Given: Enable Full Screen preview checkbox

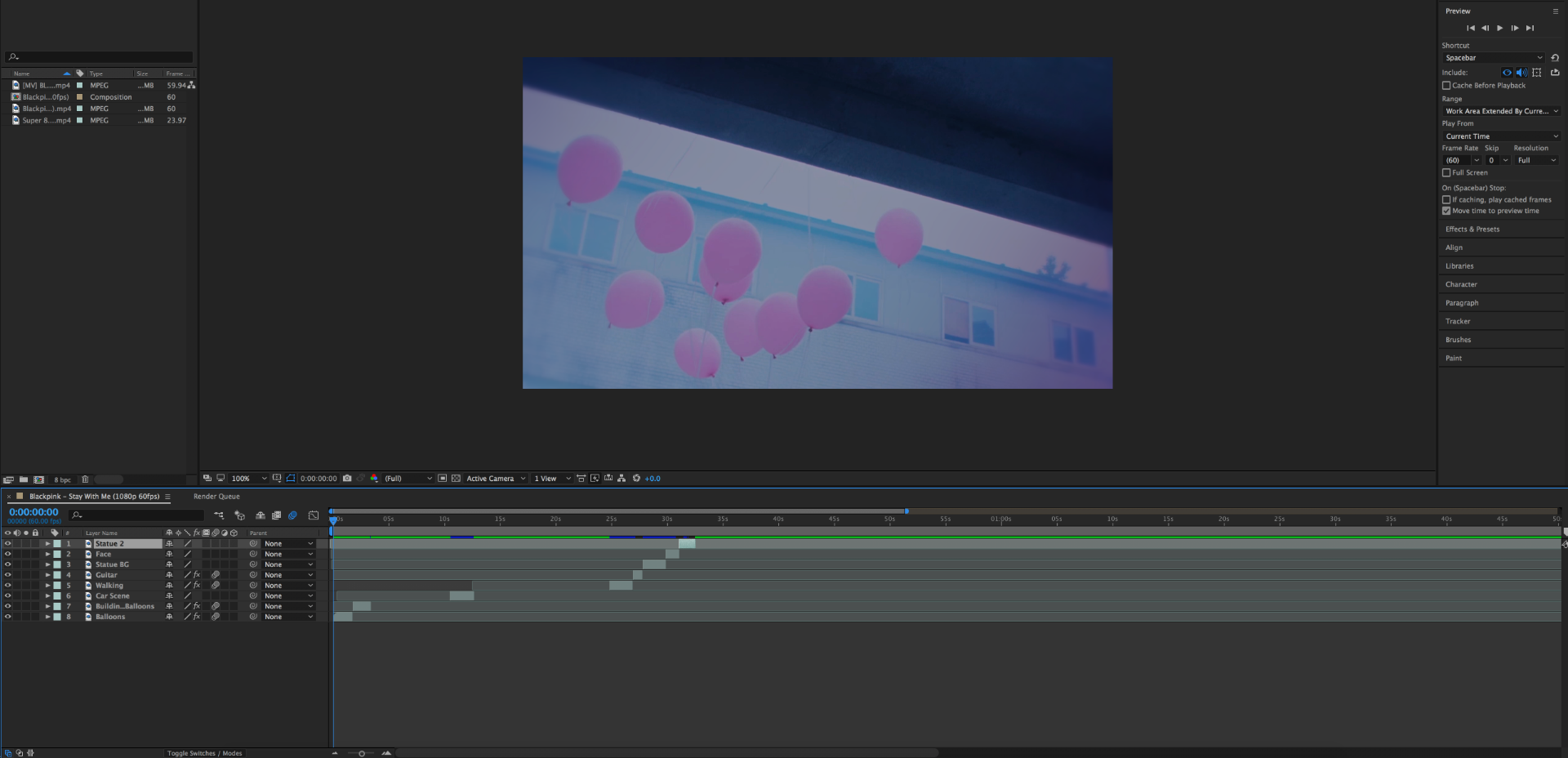Looking at the screenshot, I should pos(1446,172).
